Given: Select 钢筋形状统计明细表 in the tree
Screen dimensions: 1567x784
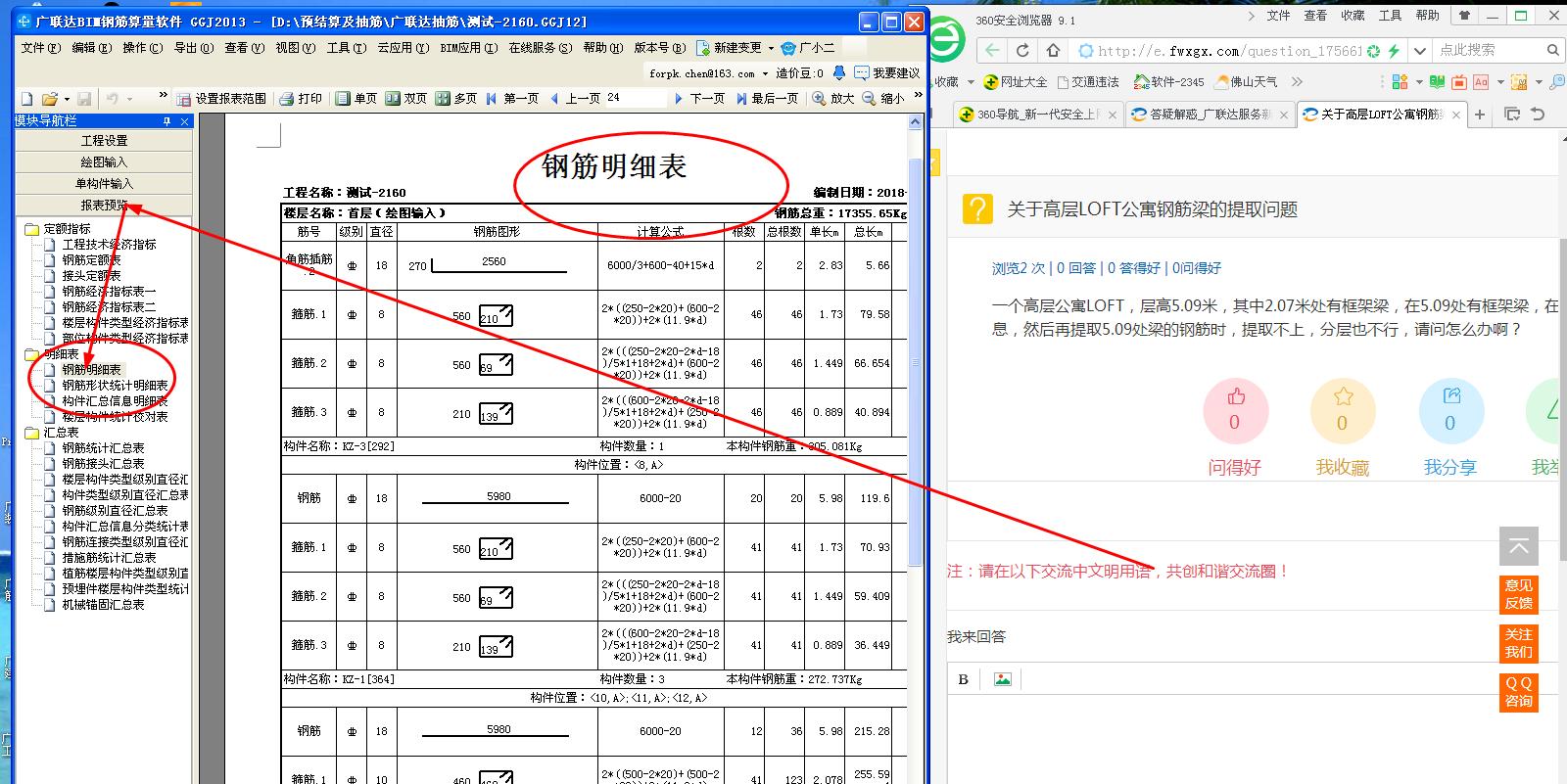Looking at the screenshot, I should (x=115, y=385).
